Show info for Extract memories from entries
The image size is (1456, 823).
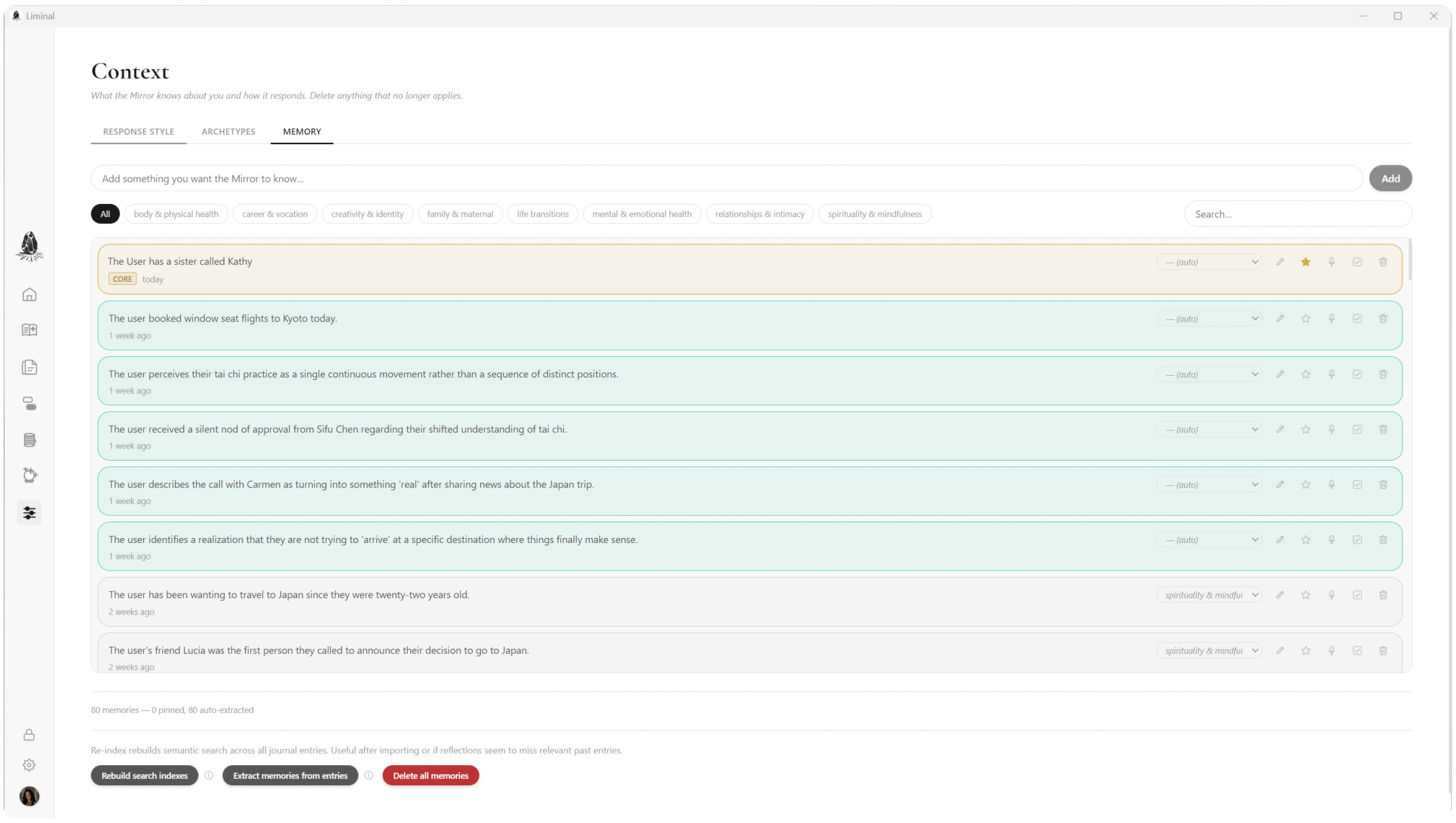pyautogui.click(x=369, y=775)
